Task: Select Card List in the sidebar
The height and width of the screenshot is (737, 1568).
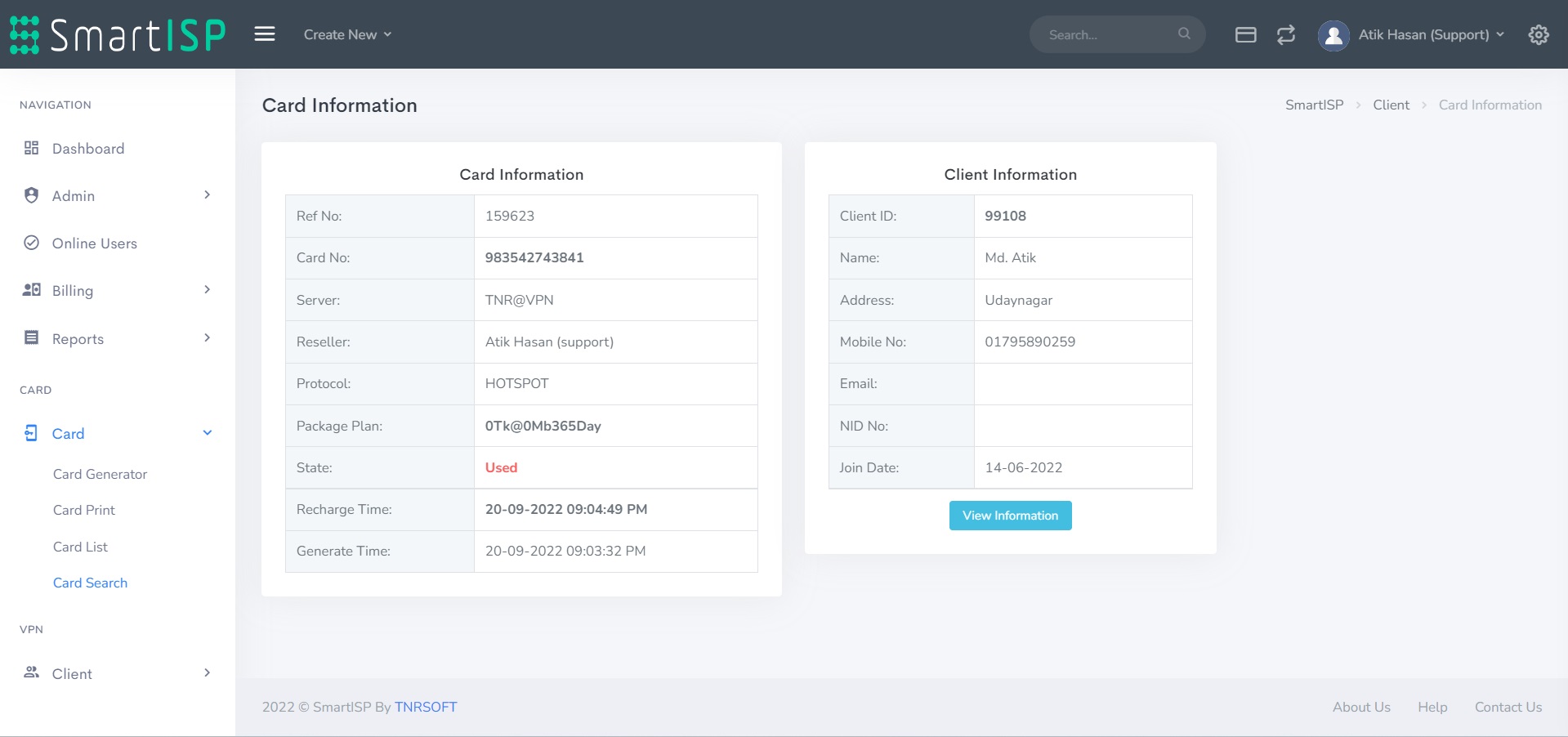Action: click(x=80, y=547)
